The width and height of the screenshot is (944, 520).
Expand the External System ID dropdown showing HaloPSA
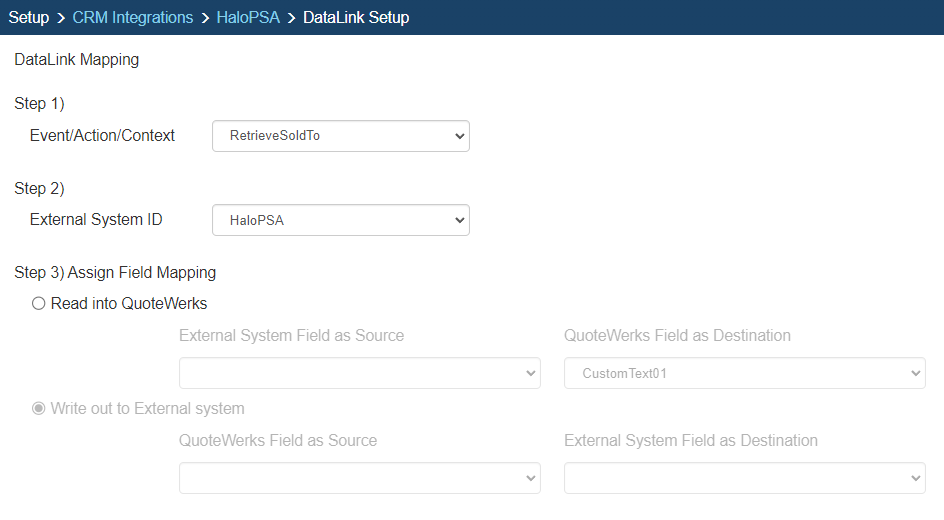tap(340, 220)
